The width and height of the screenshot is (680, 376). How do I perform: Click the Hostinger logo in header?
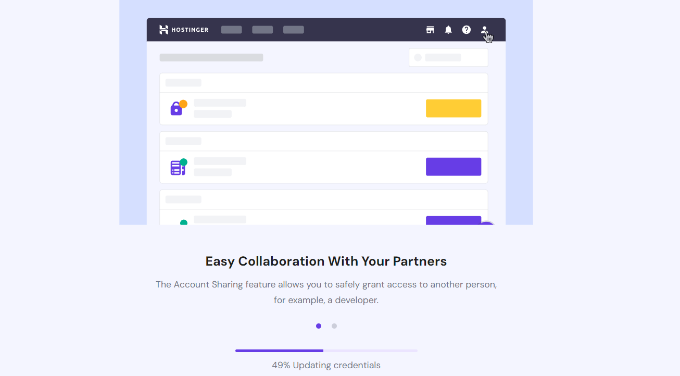click(184, 29)
